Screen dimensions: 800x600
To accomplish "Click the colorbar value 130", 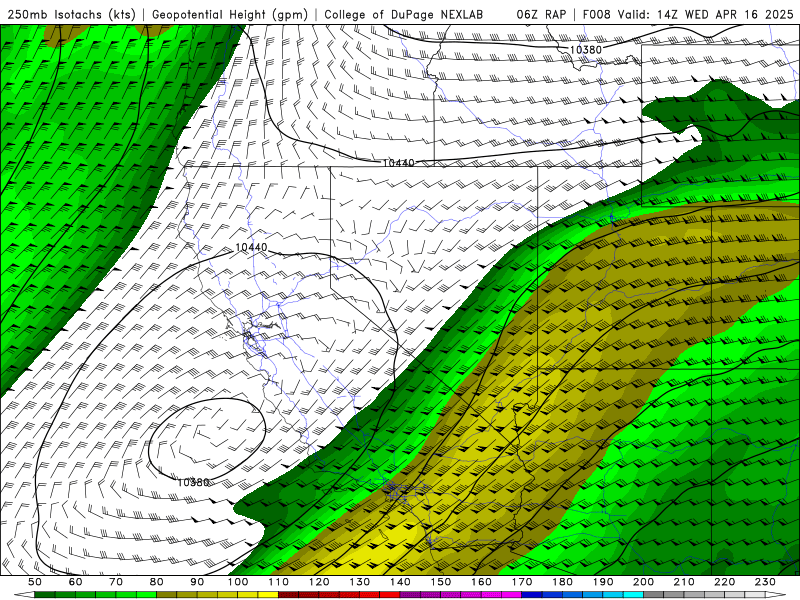I will [x=360, y=582].
